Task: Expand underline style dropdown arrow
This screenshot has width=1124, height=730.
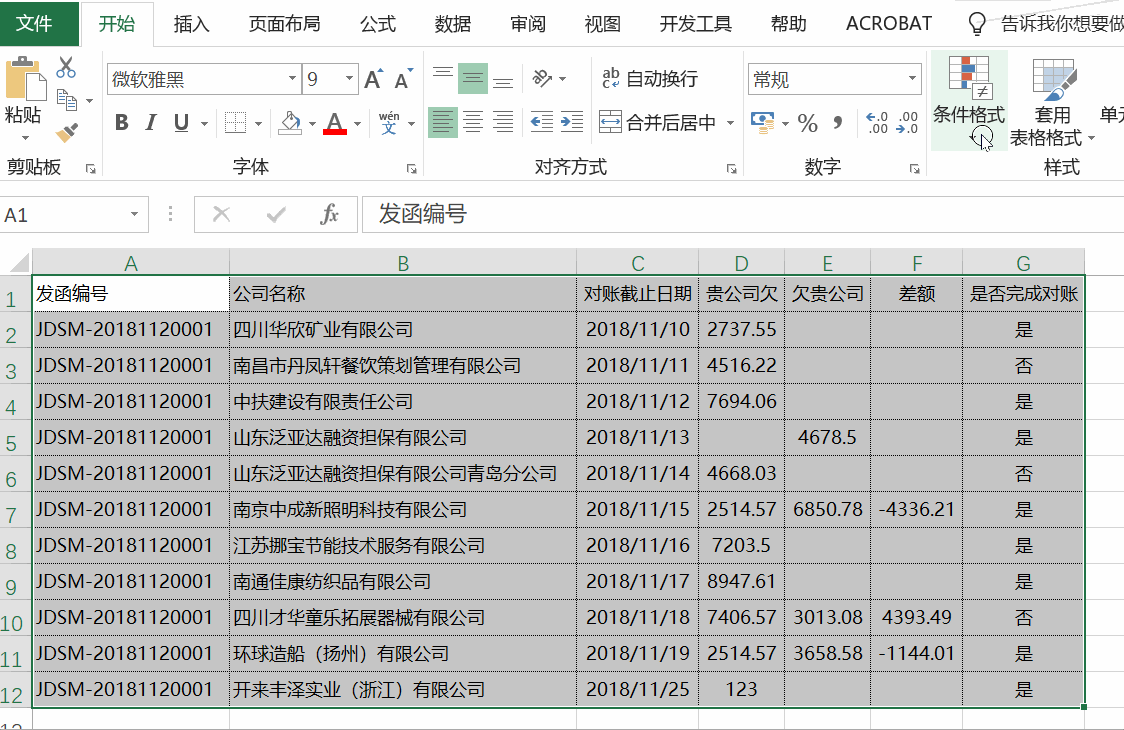Action: tap(204, 123)
